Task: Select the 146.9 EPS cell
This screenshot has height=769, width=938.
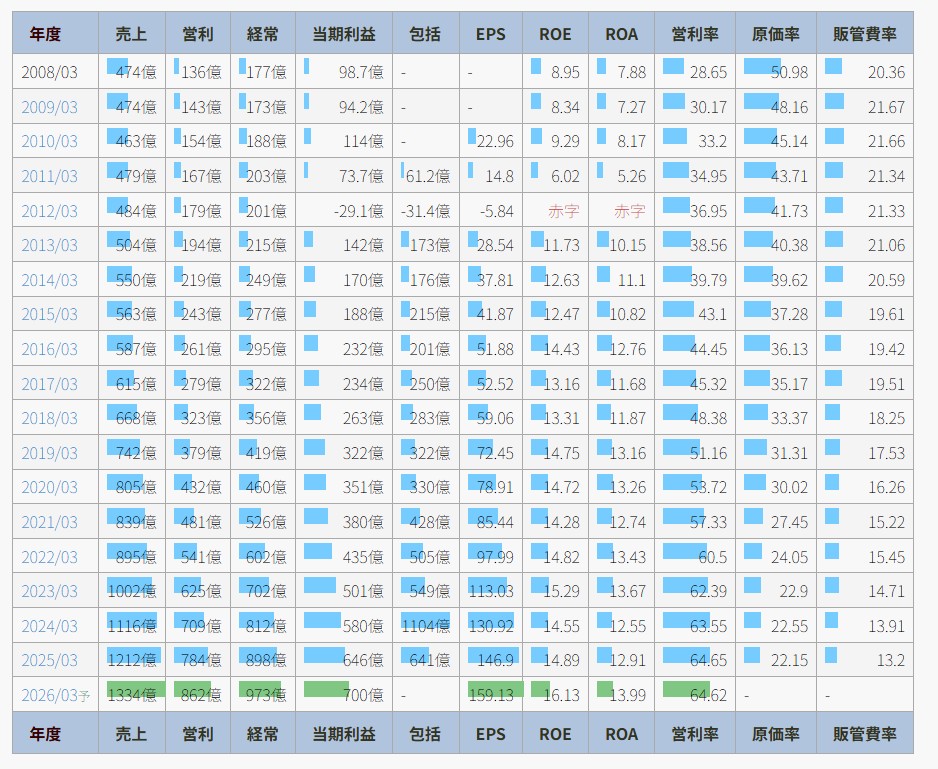Action: click(491, 660)
